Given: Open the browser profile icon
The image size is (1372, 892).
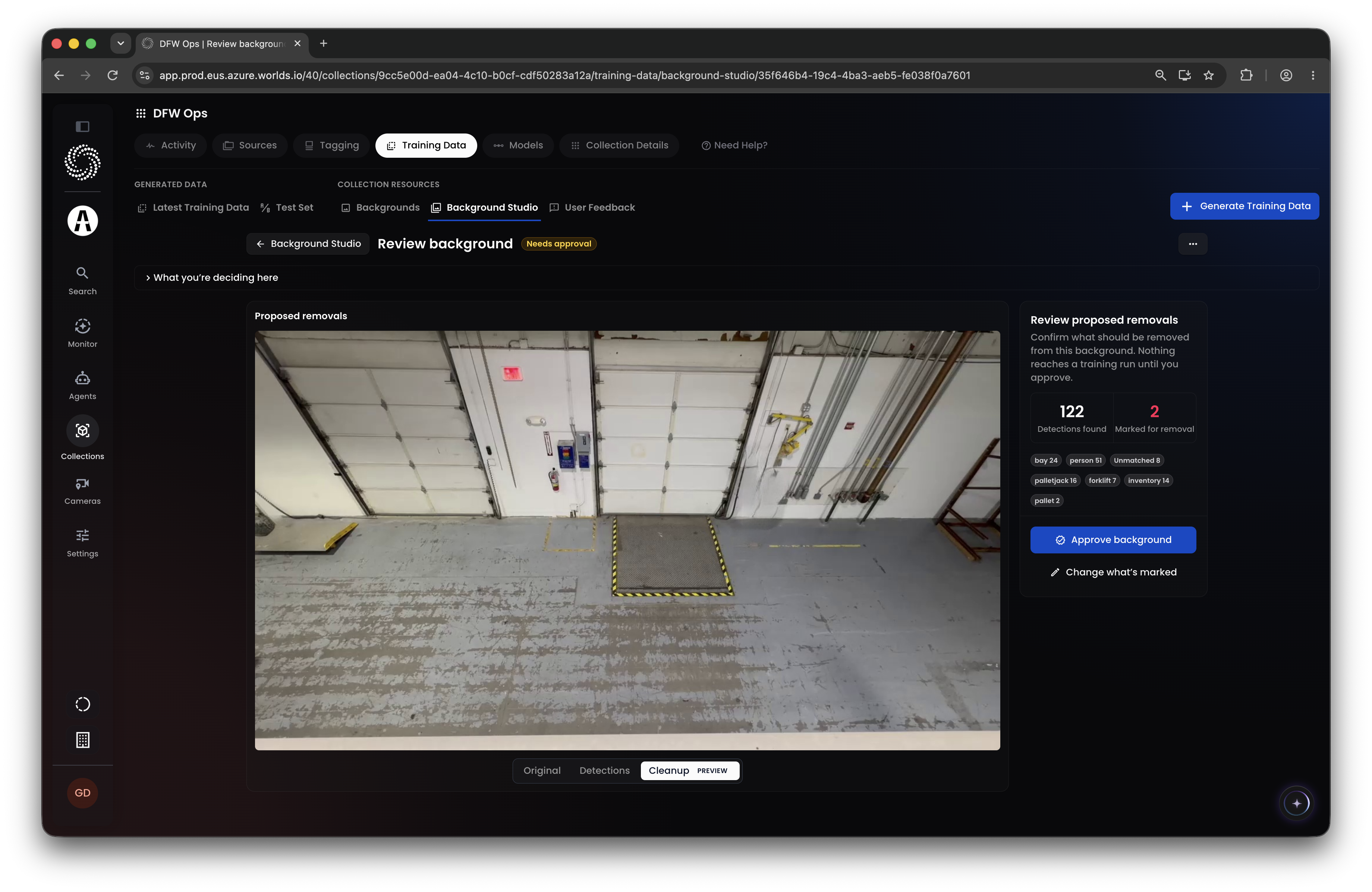Looking at the screenshot, I should 1286,76.
